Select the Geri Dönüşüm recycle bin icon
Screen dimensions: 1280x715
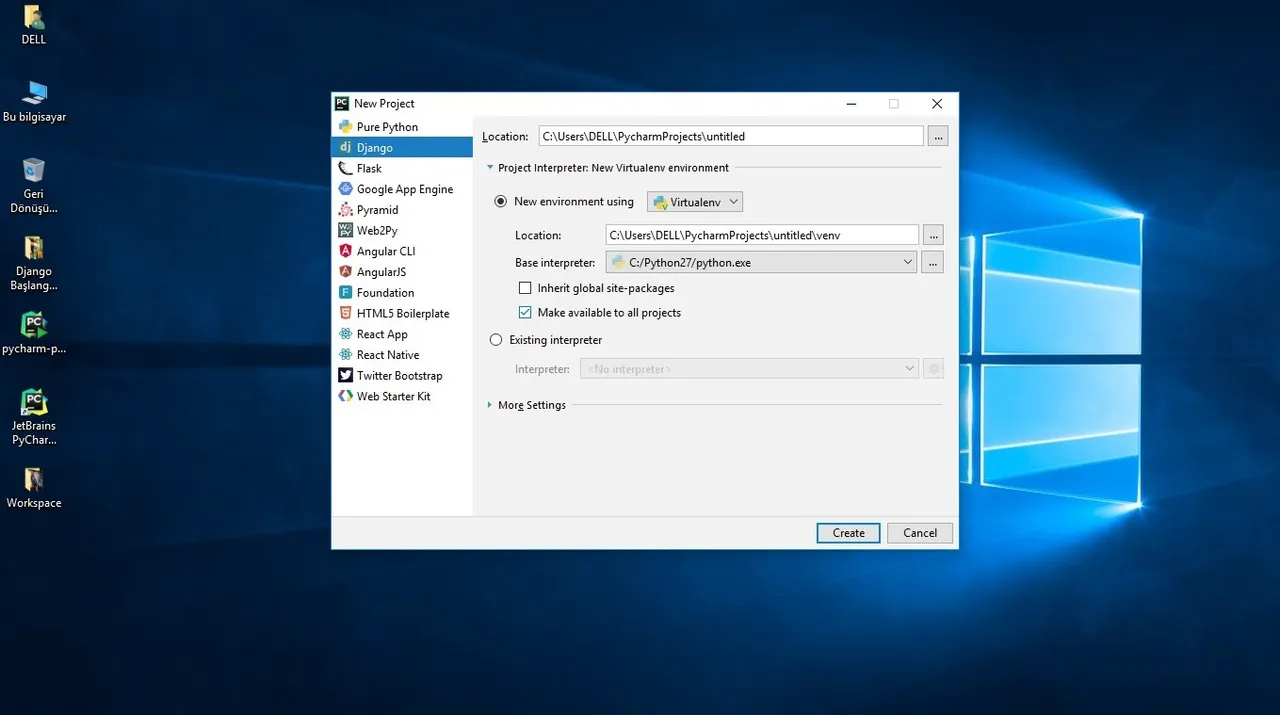click(34, 170)
